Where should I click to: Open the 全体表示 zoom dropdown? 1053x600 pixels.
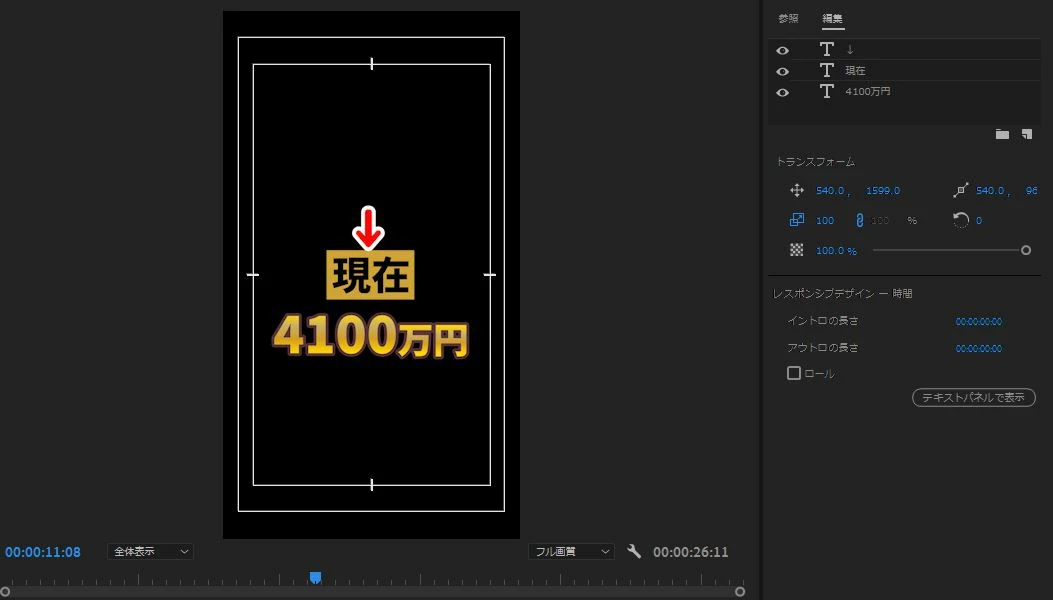150,552
